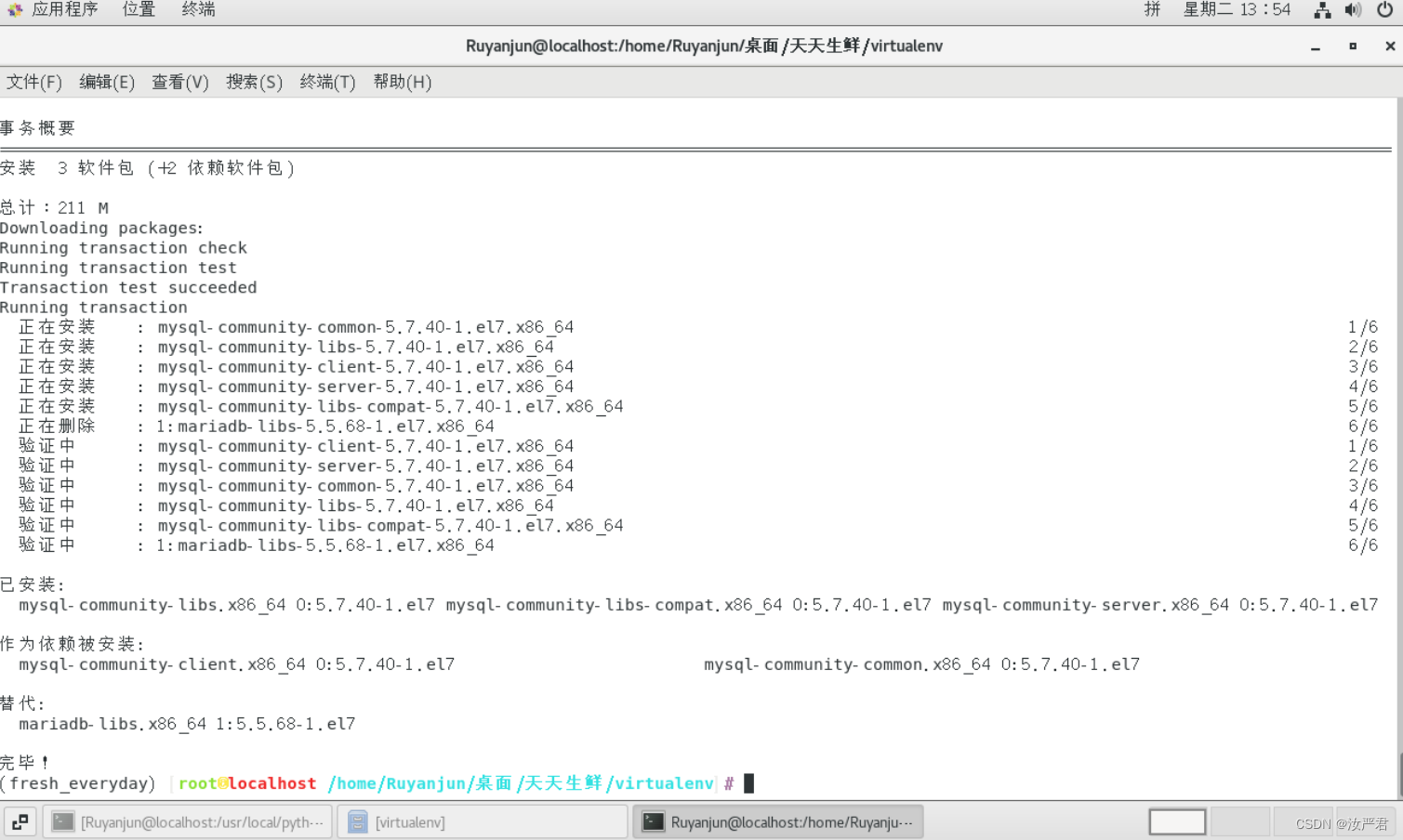Open the clock showing 星期二 13:54
Image resolution: width=1403 pixels, height=840 pixels.
click(1237, 9)
